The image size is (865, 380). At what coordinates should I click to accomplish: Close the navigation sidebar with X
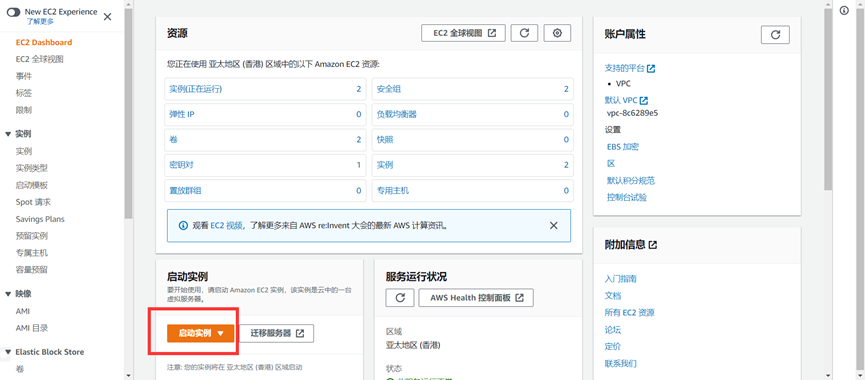(108, 17)
